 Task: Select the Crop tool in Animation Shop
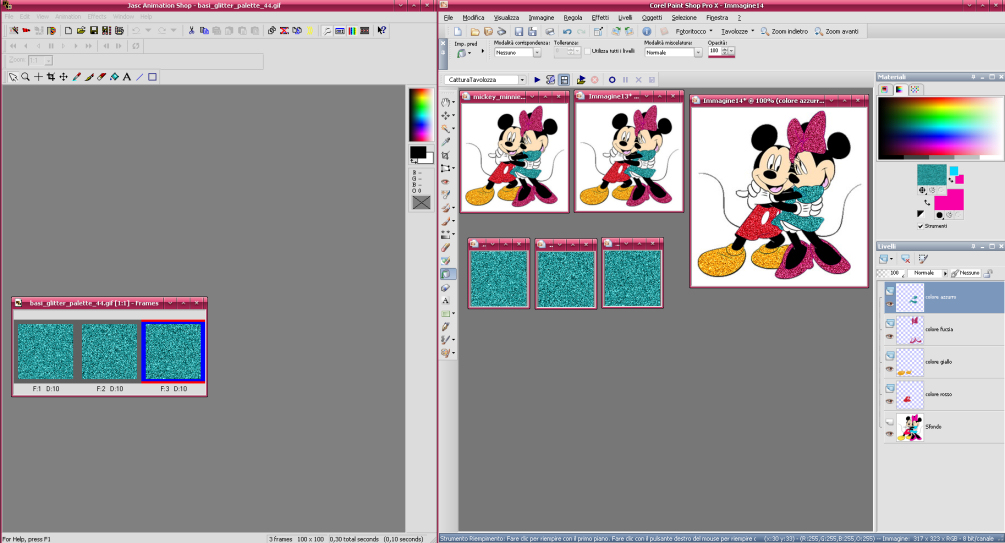click(x=51, y=77)
